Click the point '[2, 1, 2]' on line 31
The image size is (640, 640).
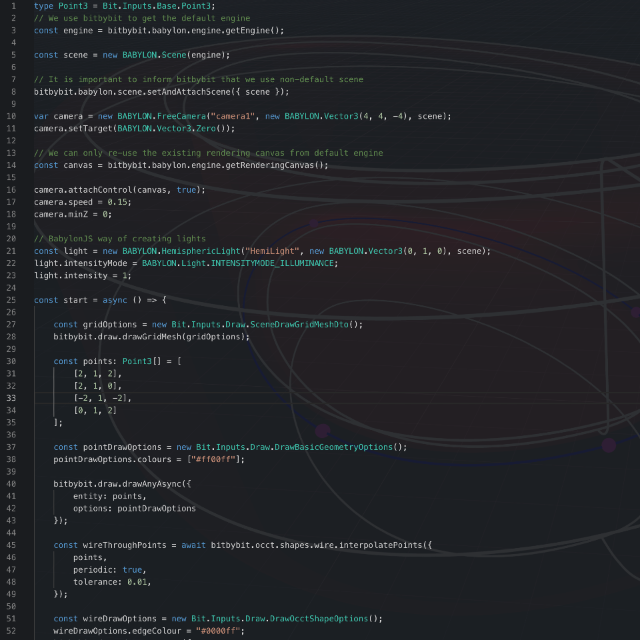click(95, 373)
